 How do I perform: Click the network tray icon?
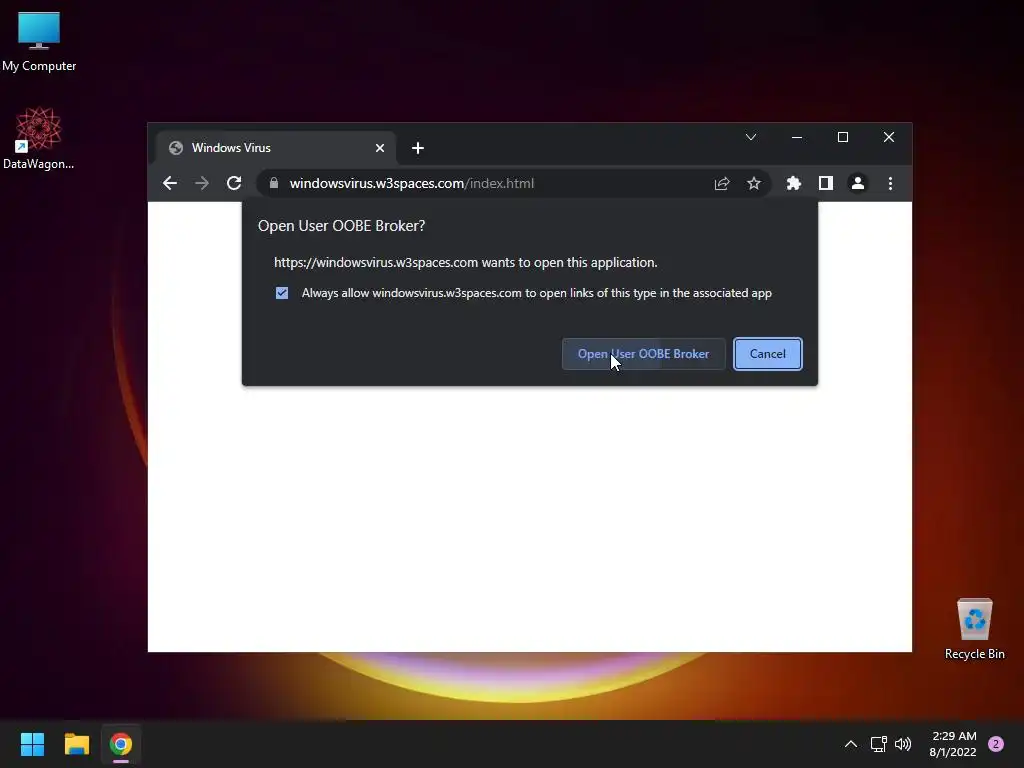point(878,744)
